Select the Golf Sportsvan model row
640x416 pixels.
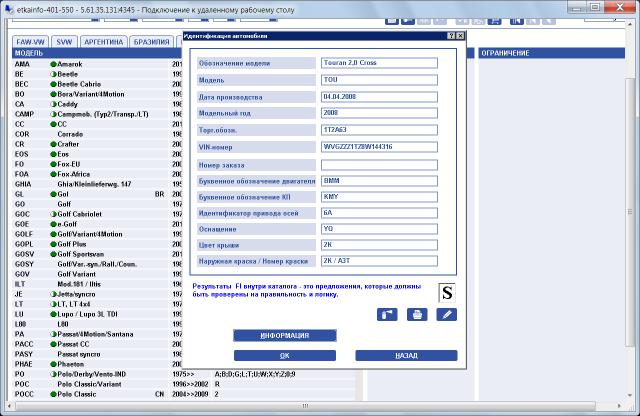point(97,254)
